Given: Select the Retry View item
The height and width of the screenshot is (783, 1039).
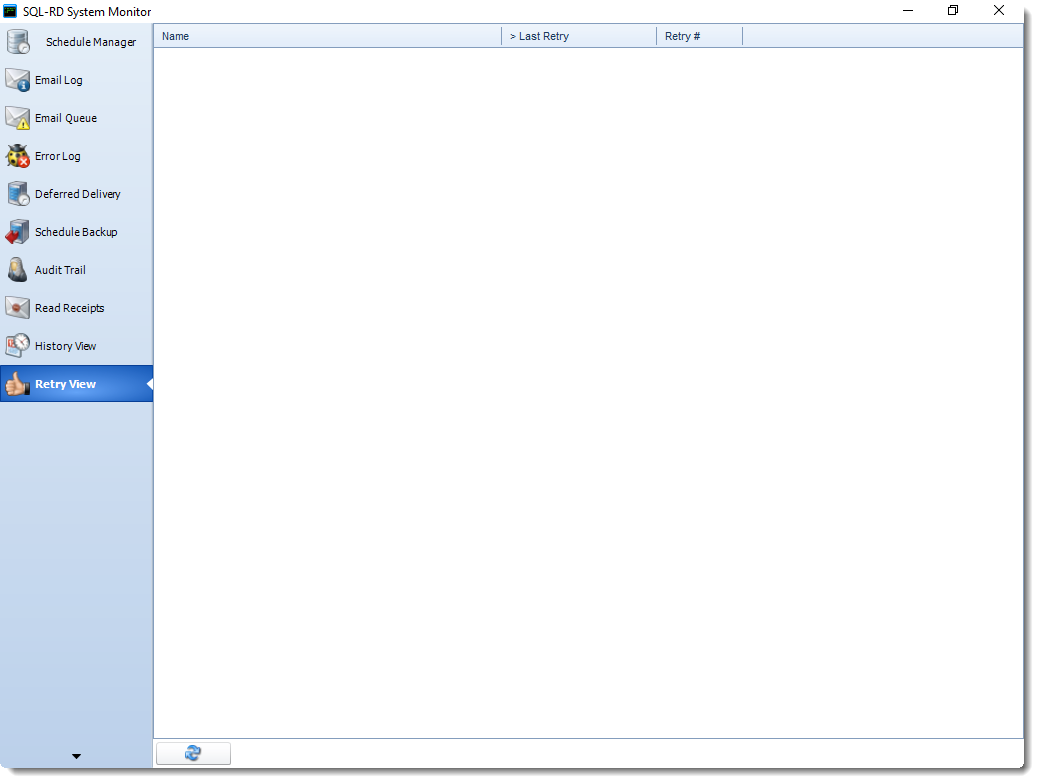Looking at the screenshot, I should point(77,384).
